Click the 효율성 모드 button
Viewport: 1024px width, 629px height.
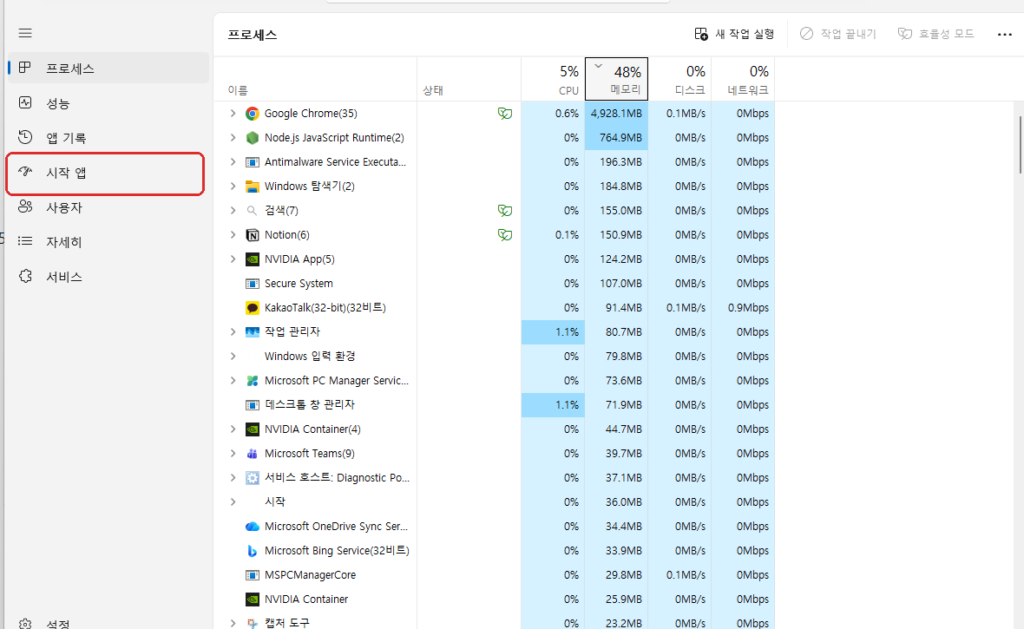click(936, 34)
